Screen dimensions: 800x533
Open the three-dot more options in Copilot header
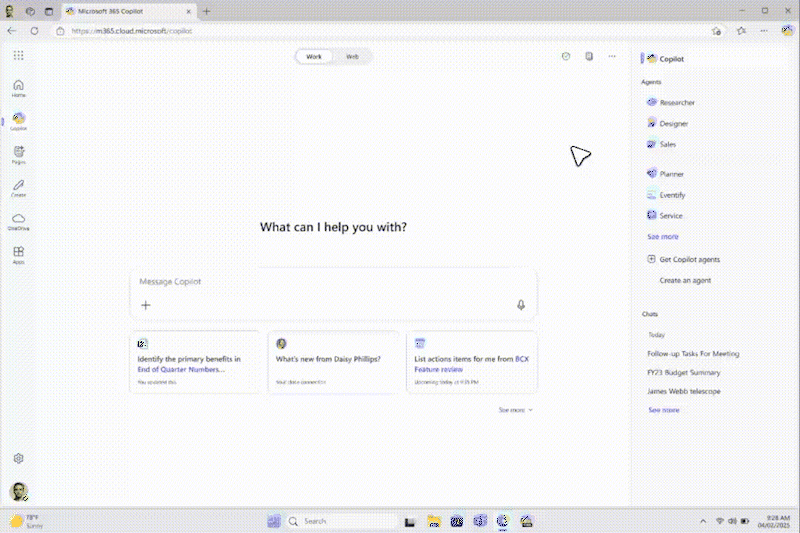pos(612,56)
